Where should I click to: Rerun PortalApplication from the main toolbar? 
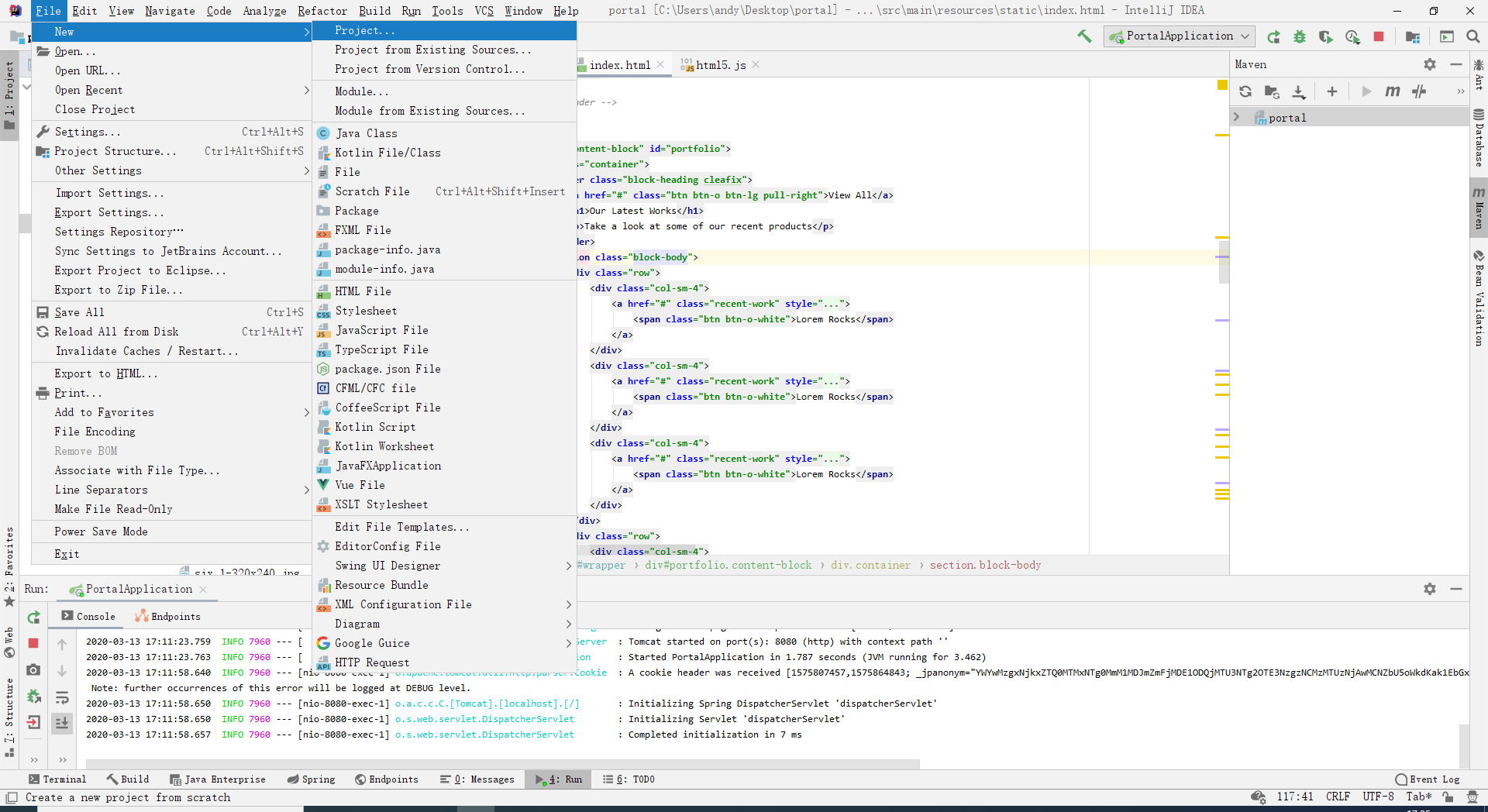pyautogui.click(x=1273, y=36)
